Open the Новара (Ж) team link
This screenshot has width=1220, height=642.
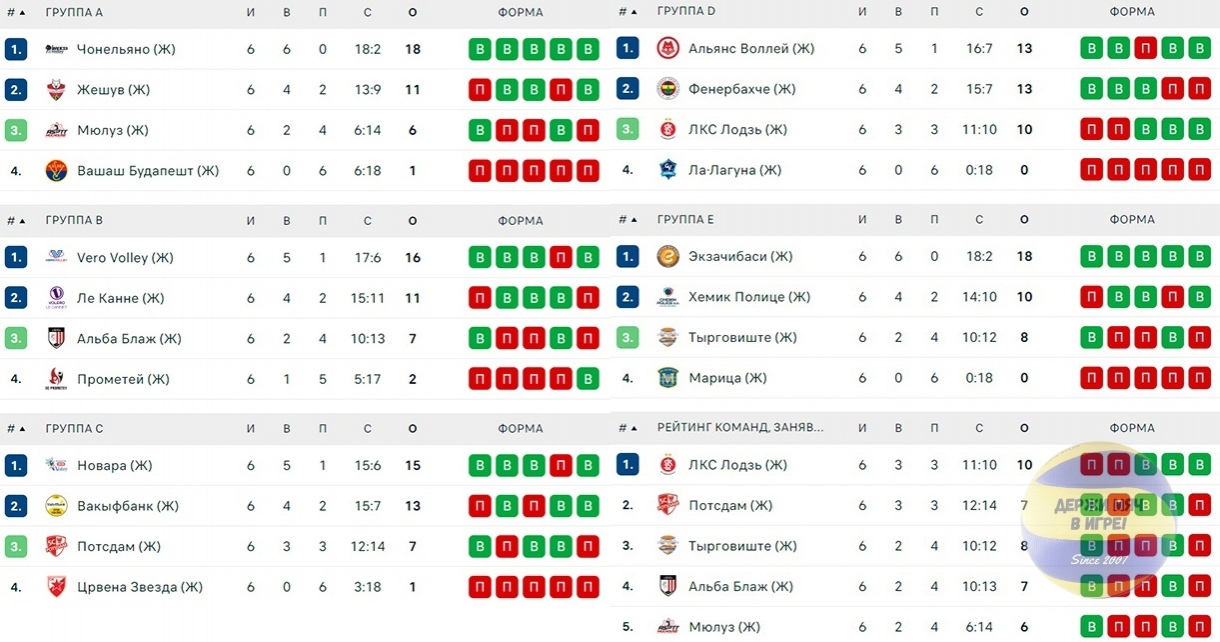pyautogui.click(x=115, y=466)
